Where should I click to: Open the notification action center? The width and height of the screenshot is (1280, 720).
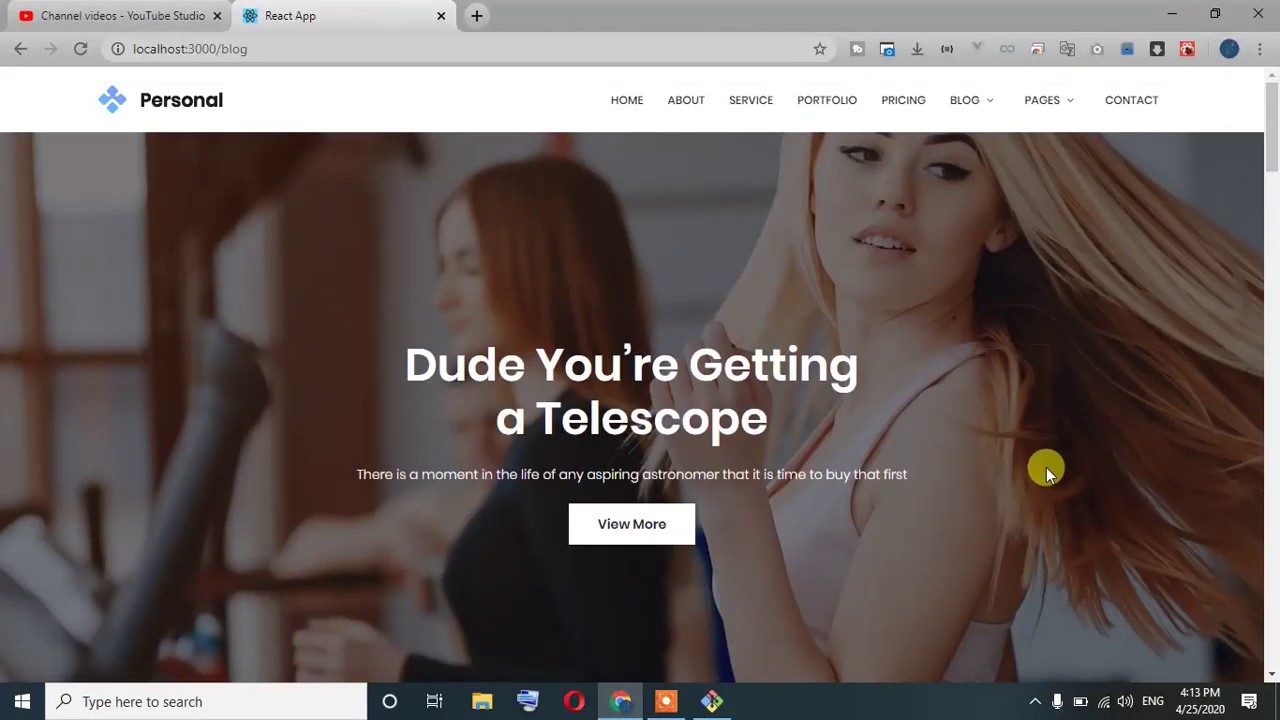click(x=1249, y=702)
